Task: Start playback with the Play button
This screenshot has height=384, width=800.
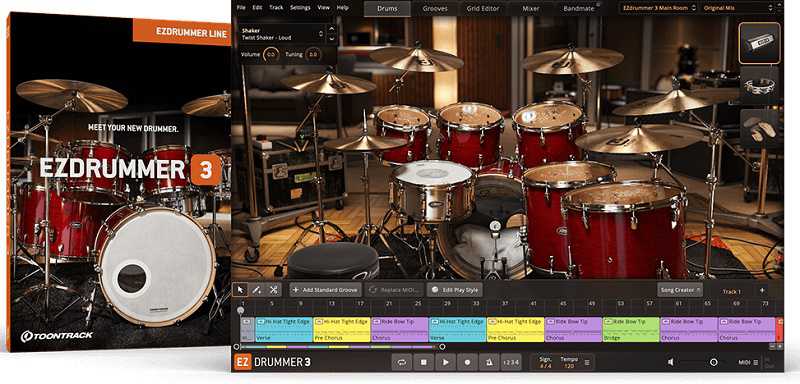Action: tap(445, 362)
